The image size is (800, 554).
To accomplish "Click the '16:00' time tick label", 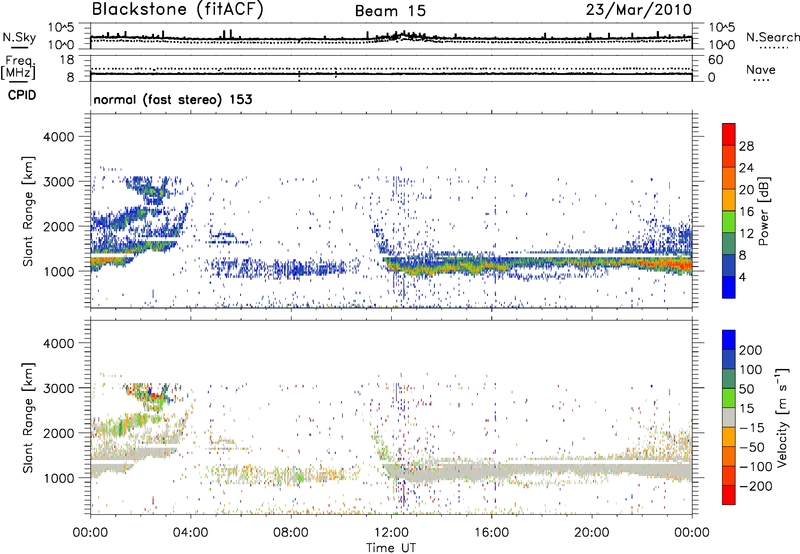I will point(491,533).
